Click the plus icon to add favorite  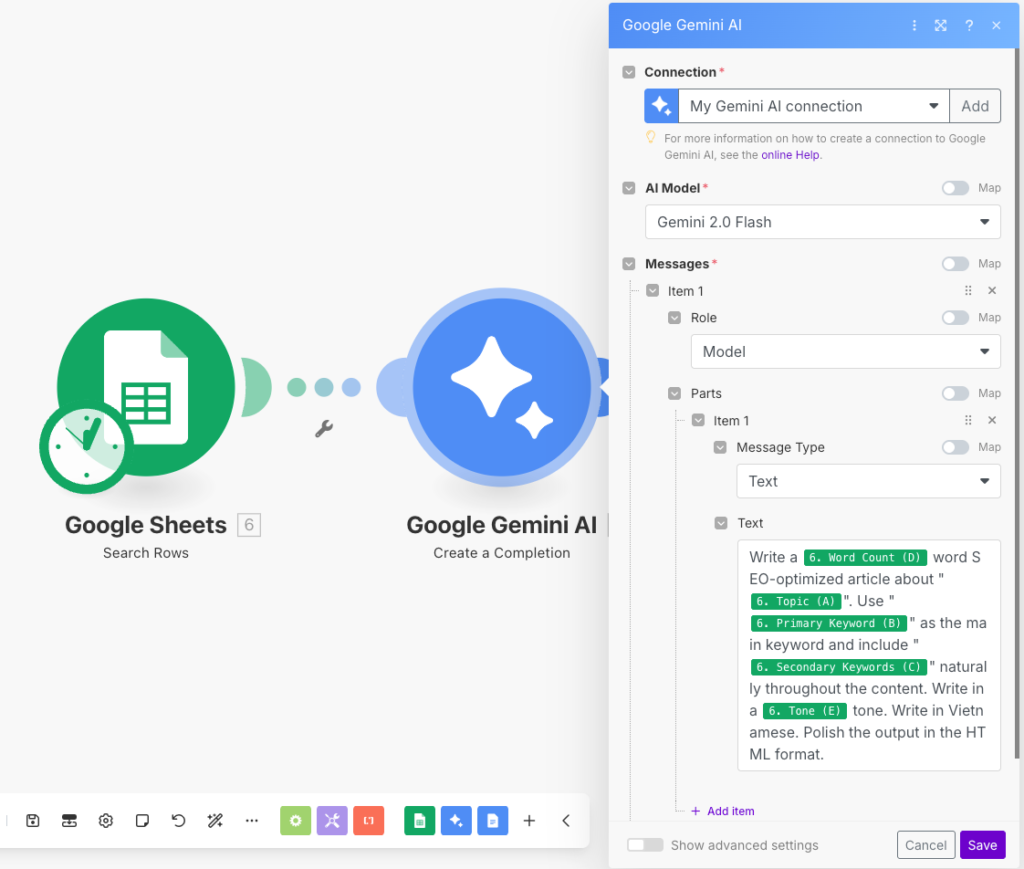529,821
